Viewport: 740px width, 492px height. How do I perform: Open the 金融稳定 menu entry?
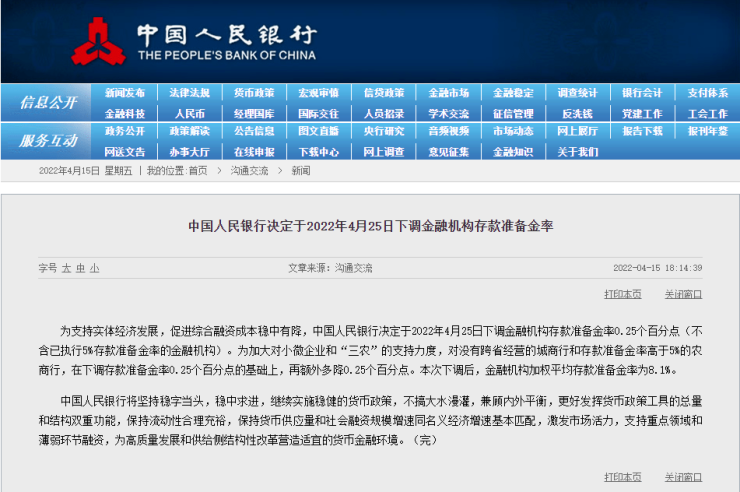click(513, 93)
